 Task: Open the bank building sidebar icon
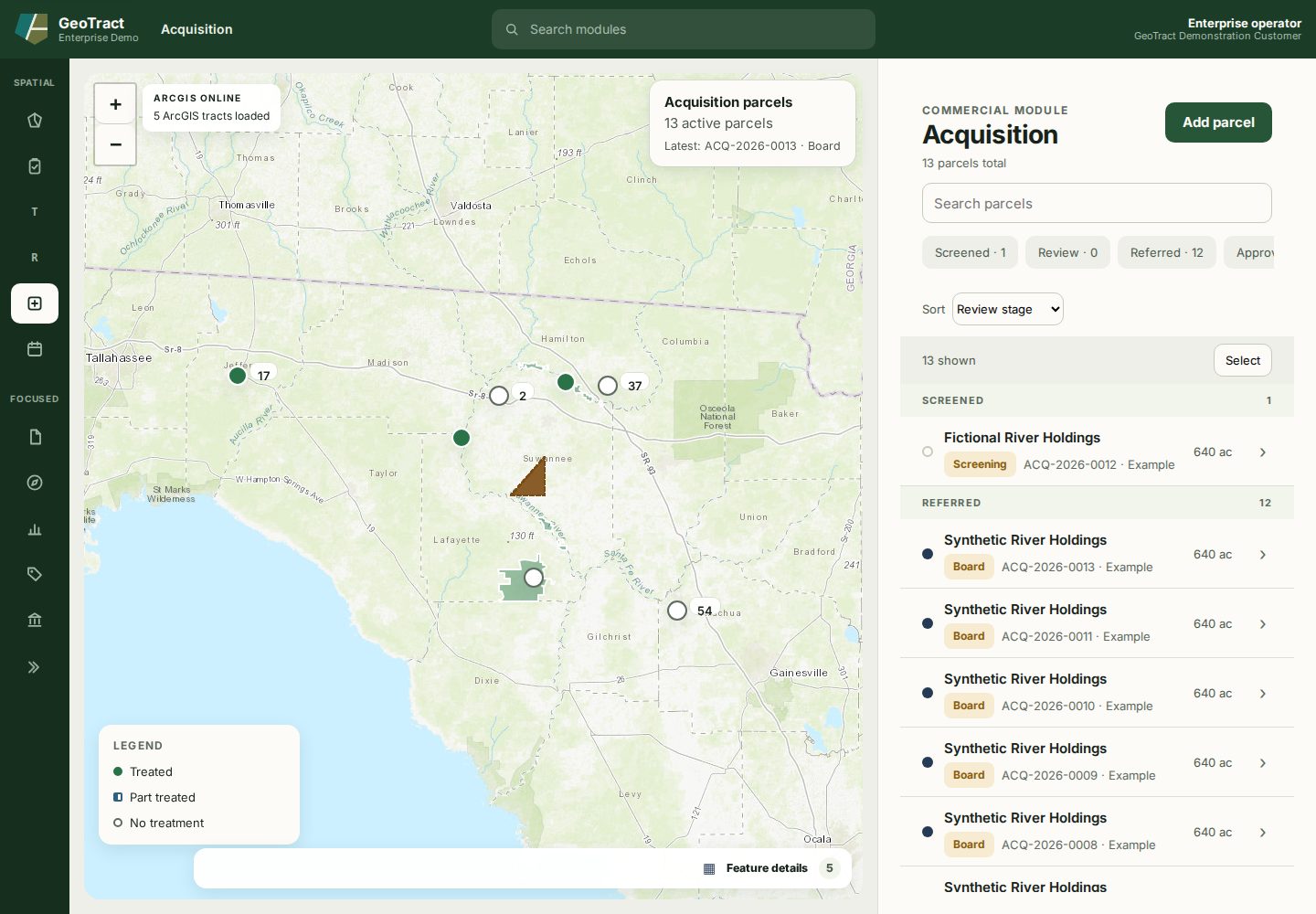click(35, 620)
